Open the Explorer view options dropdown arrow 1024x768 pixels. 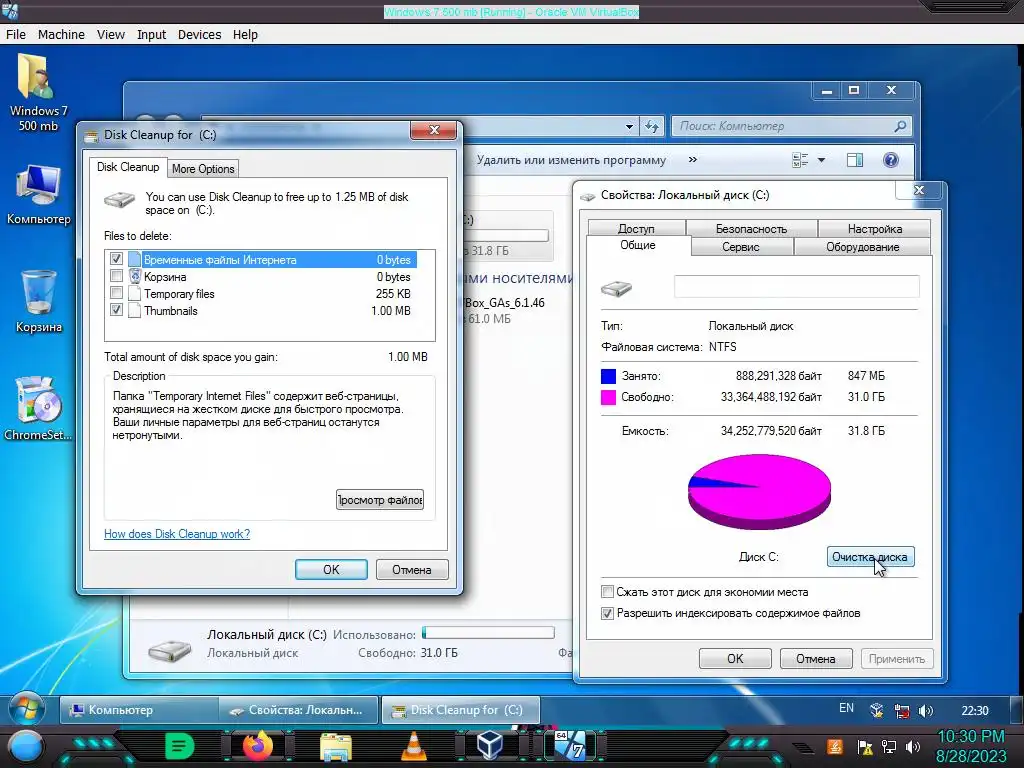click(821, 160)
